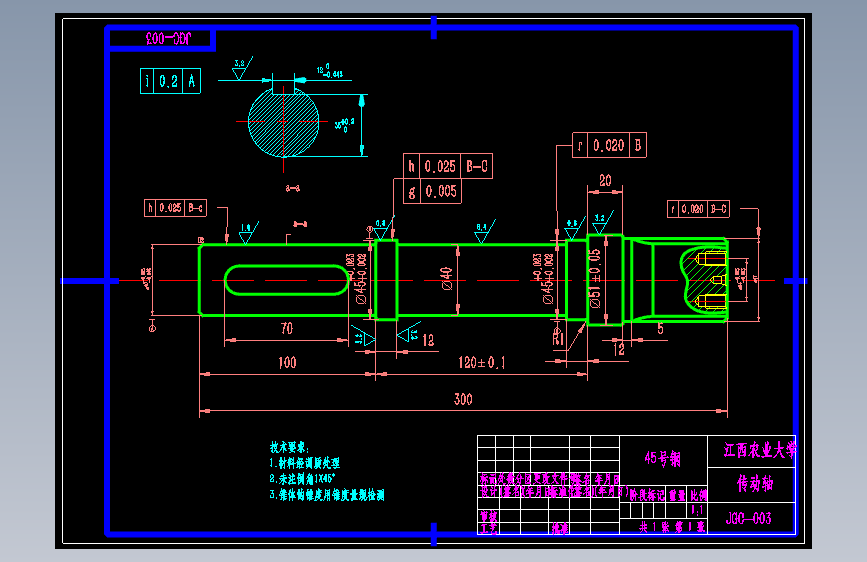
Task: Click the small "h 0.025 B-c" frame near shaft left end
Action: coord(175,208)
